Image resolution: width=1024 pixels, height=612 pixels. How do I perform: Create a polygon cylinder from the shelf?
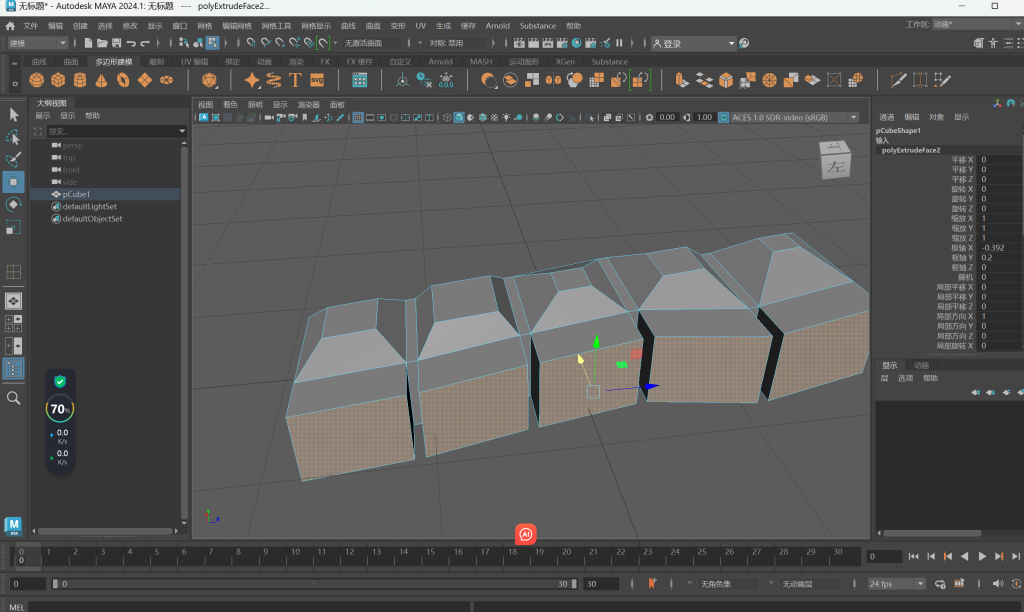[80, 80]
